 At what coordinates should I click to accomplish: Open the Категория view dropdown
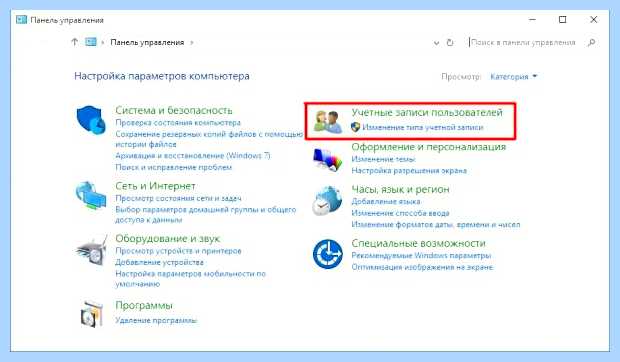(x=514, y=77)
